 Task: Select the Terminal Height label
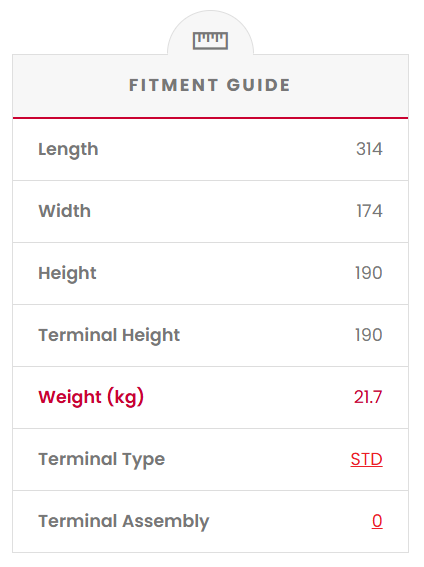[109, 336]
